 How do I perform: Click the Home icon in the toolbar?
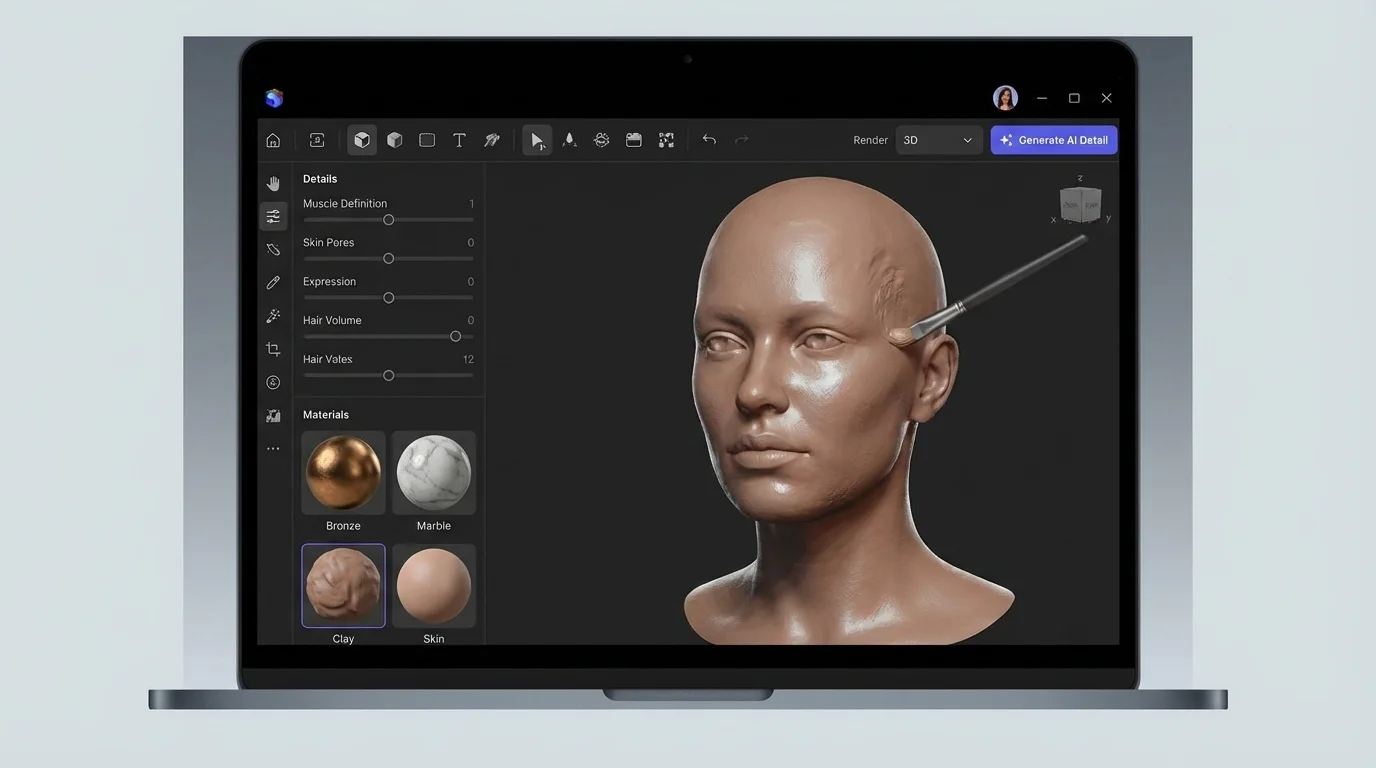pos(273,141)
